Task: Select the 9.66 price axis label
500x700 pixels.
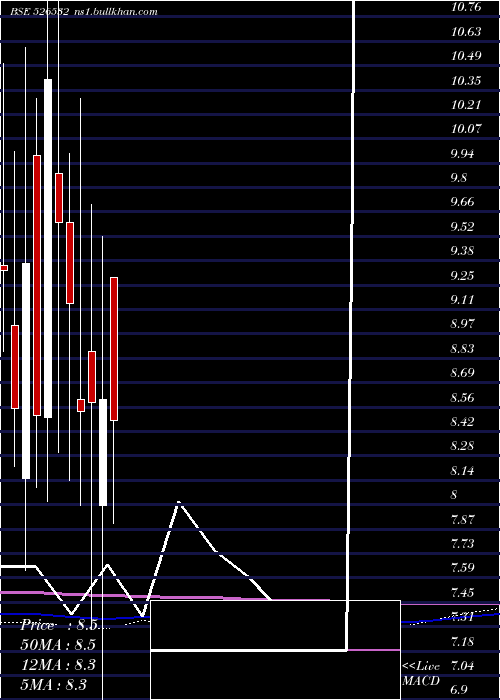Action: pyautogui.click(x=462, y=202)
